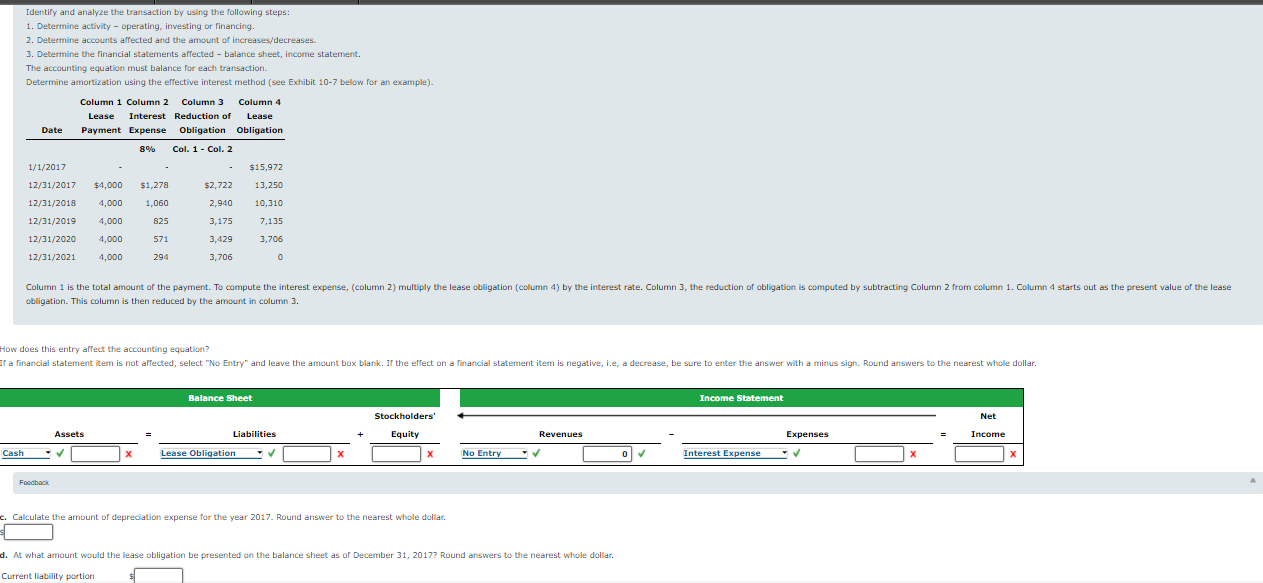Screen dimensions: 1263x583
Task: Click the green checkmark beside Cash dropdown
Action: 59,453
